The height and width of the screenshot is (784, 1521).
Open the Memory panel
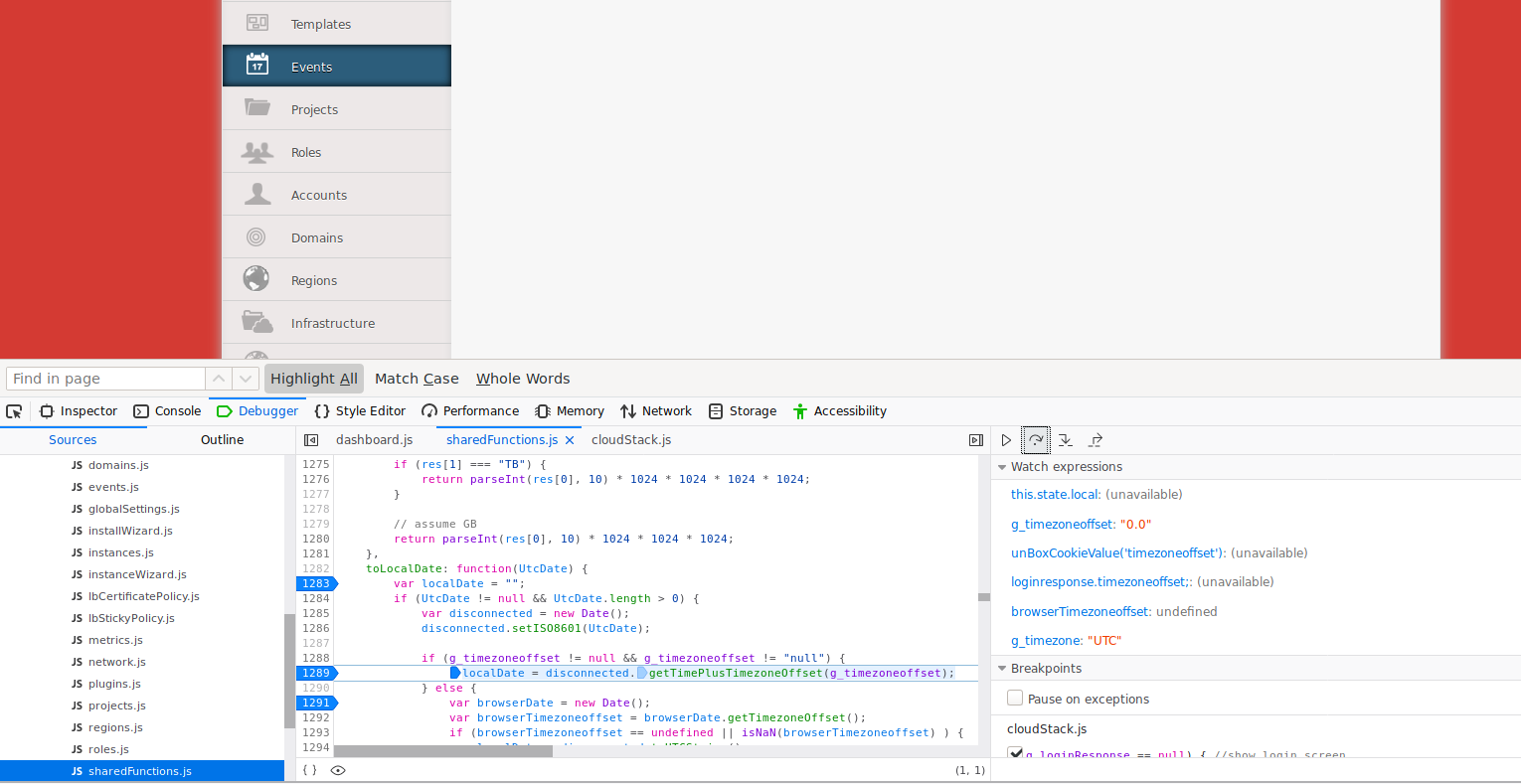point(570,411)
